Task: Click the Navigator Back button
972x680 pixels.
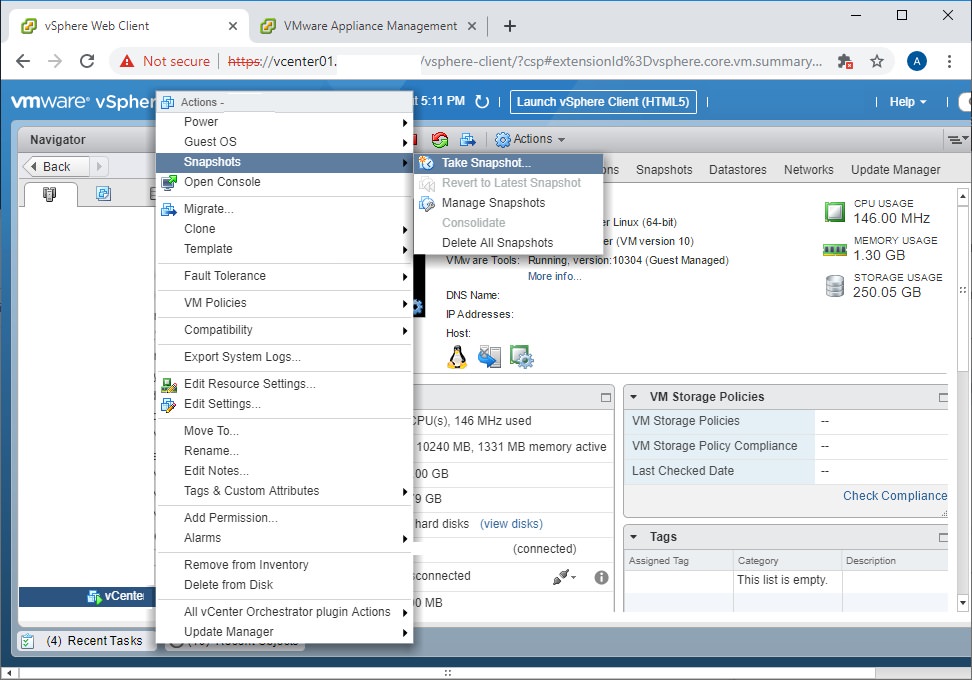Action: pyautogui.click(x=56, y=167)
